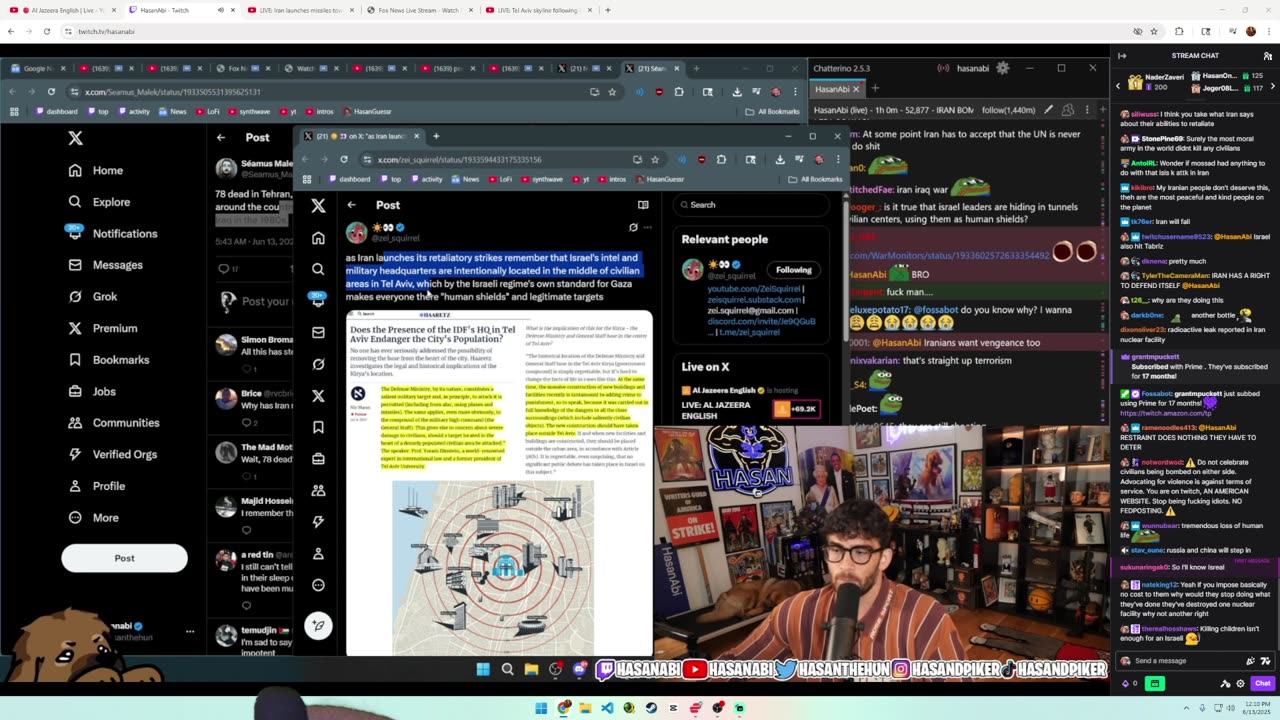Click the crossed-out eye icon in Twitch address bar
The height and width of the screenshot is (720, 1280).
click(x=1138, y=31)
